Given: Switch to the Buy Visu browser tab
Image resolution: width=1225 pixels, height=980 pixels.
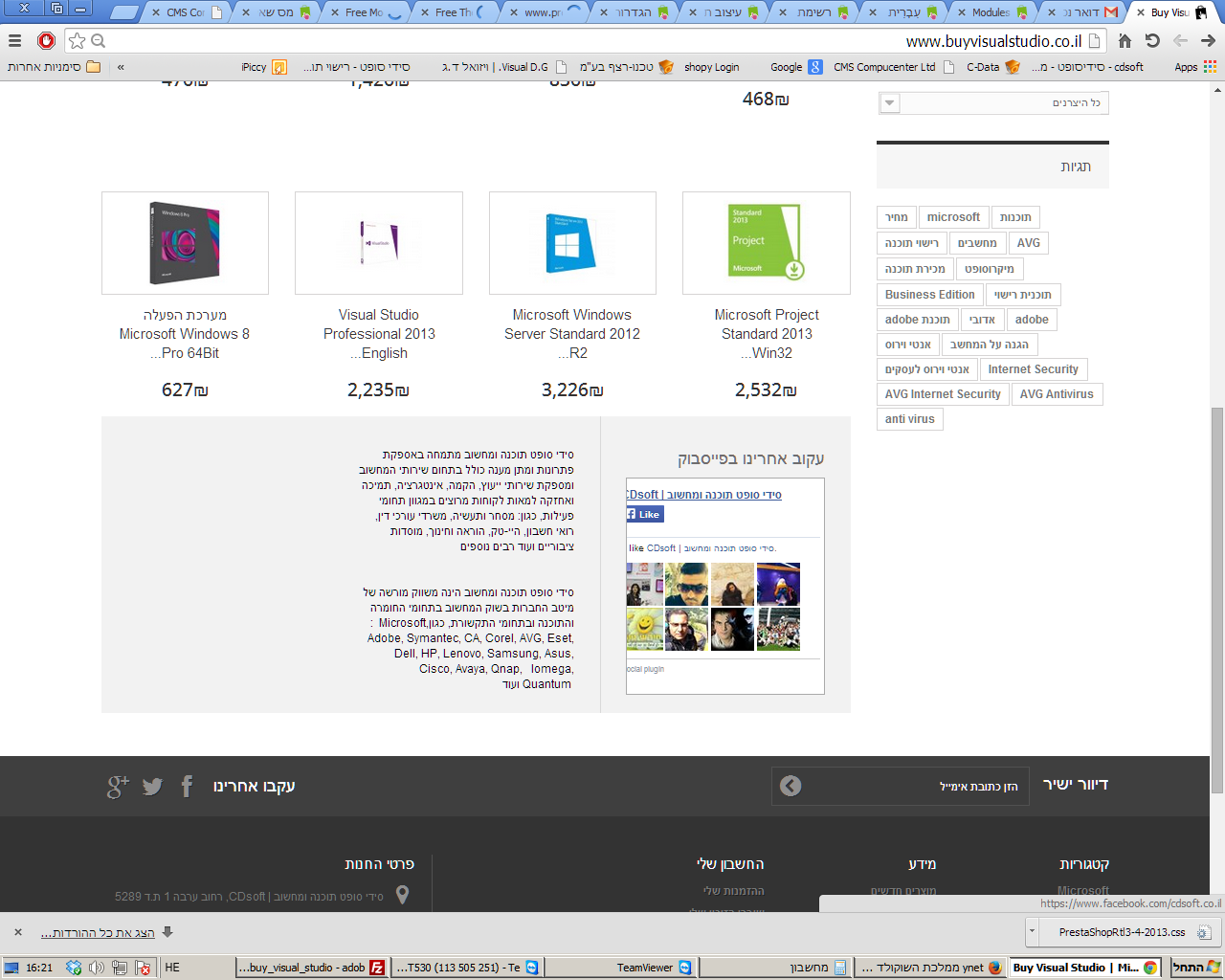Looking at the screenshot, I should pyautogui.click(x=1169, y=12).
